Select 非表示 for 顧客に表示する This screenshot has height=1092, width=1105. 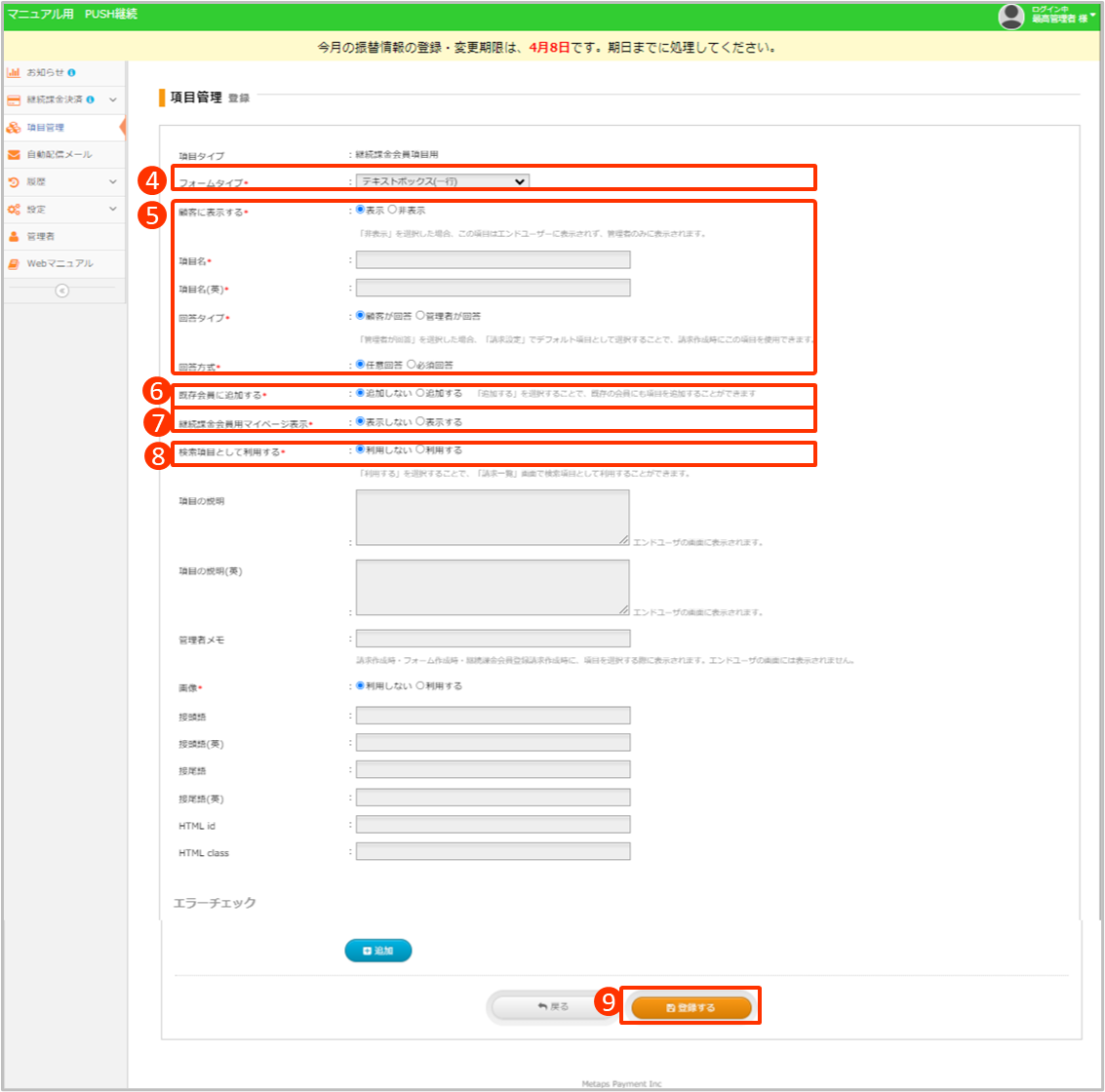tap(392, 210)
